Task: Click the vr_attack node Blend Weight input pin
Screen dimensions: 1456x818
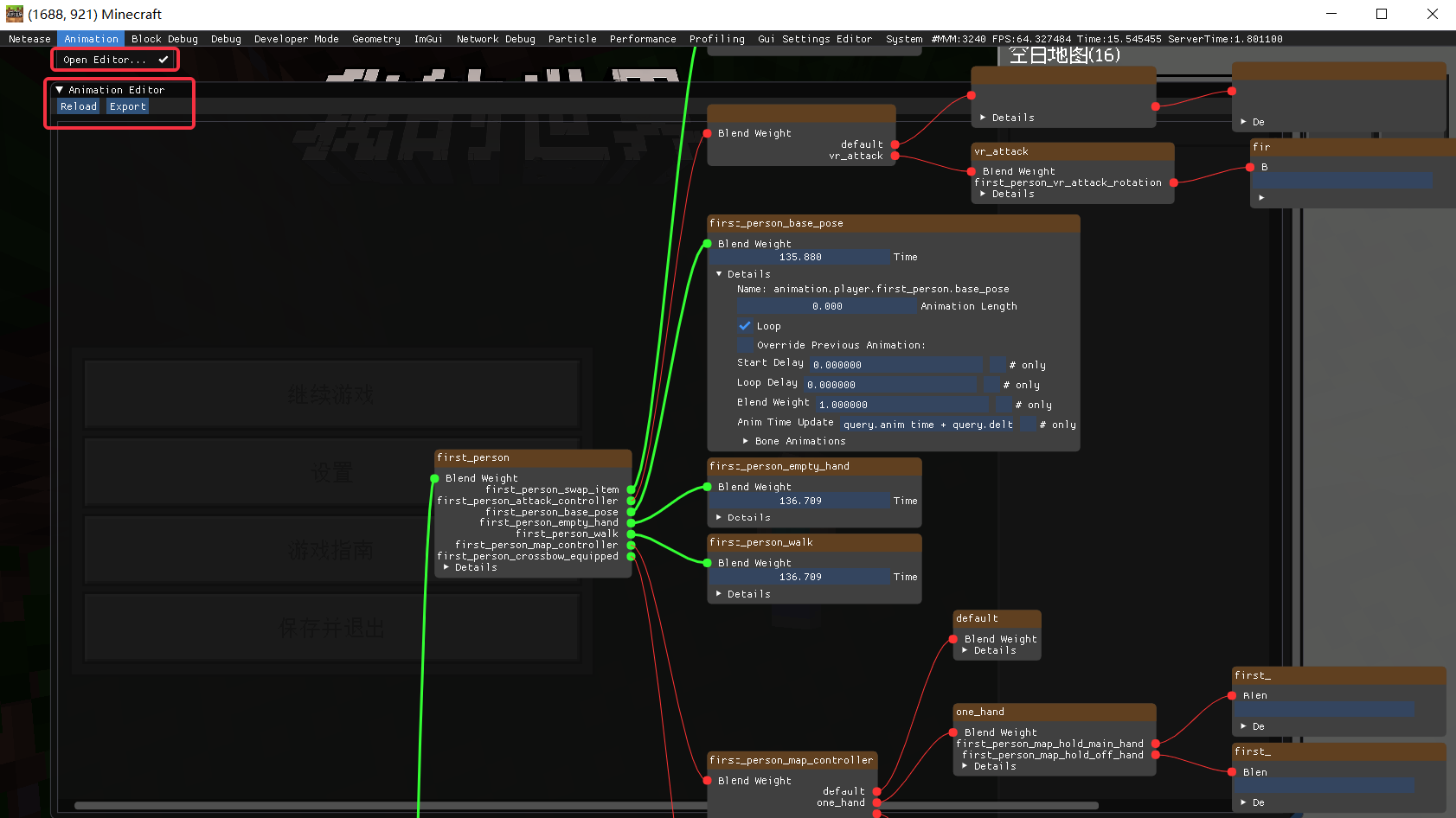Action: coord(972,171)
